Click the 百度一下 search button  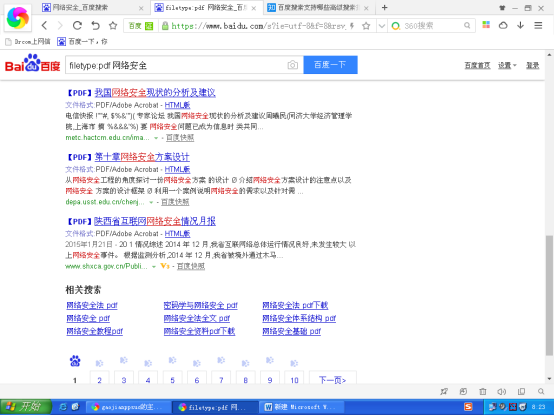[330, 65]
